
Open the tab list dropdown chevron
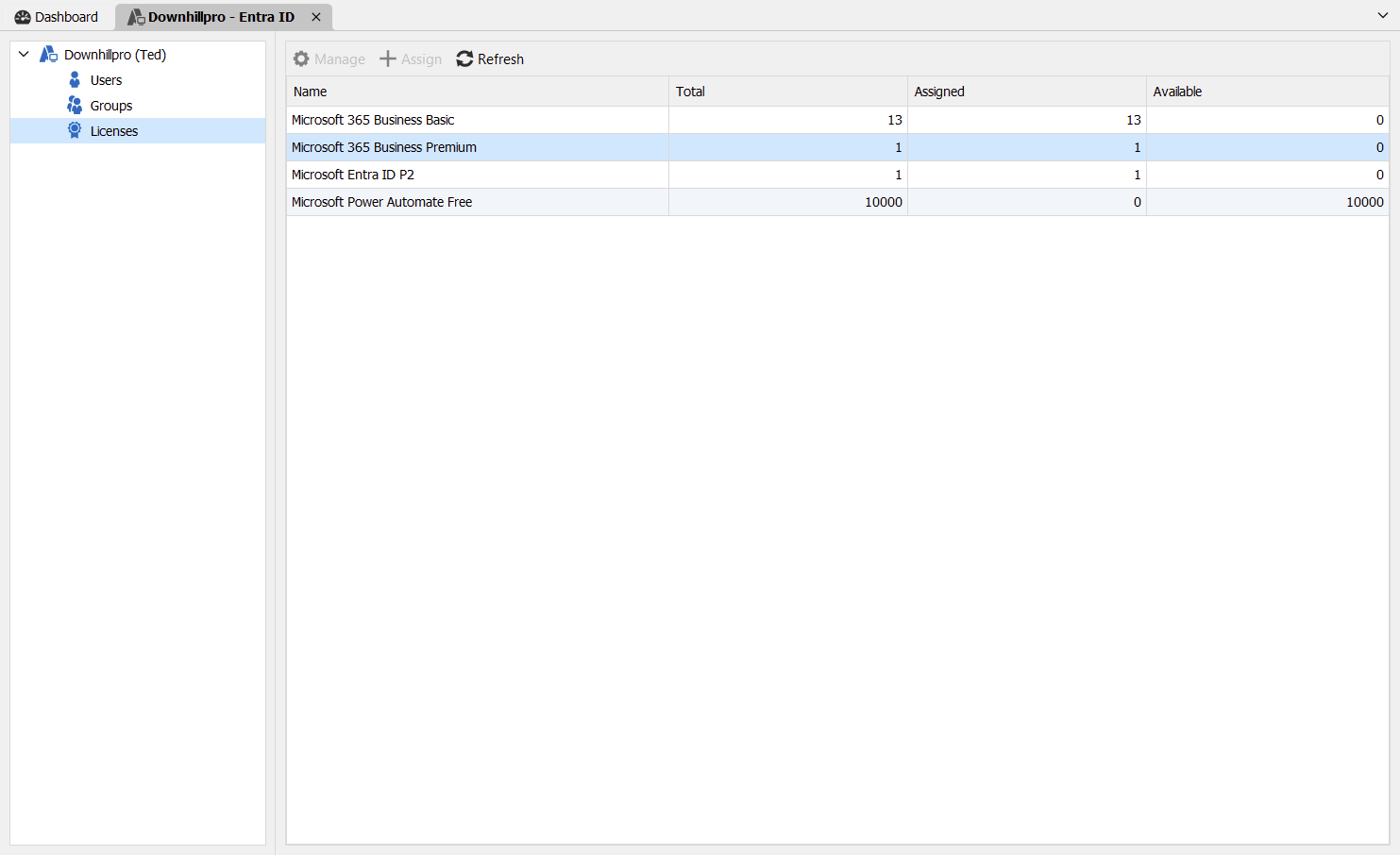(x=1383, y=15)
